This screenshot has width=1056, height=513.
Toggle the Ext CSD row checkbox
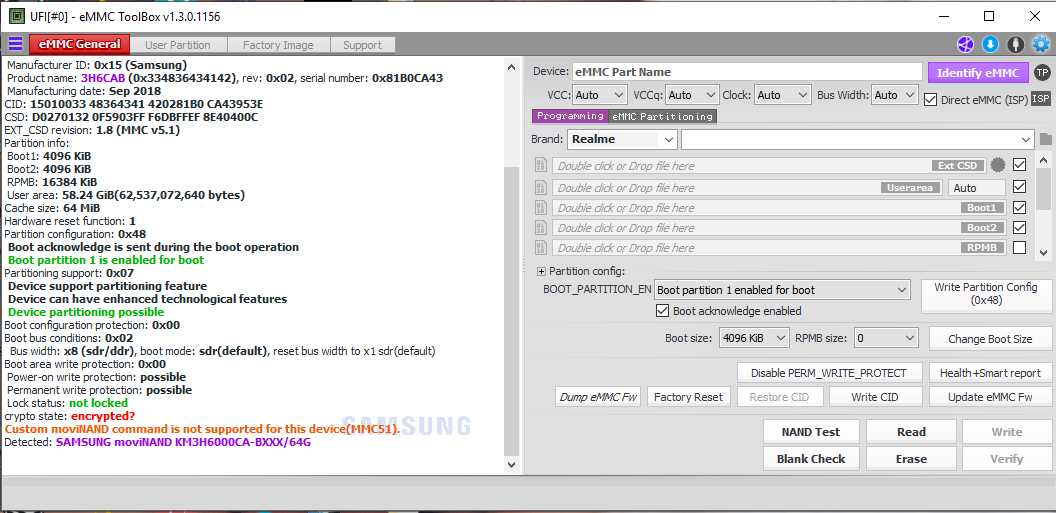tap(1020, 164)
